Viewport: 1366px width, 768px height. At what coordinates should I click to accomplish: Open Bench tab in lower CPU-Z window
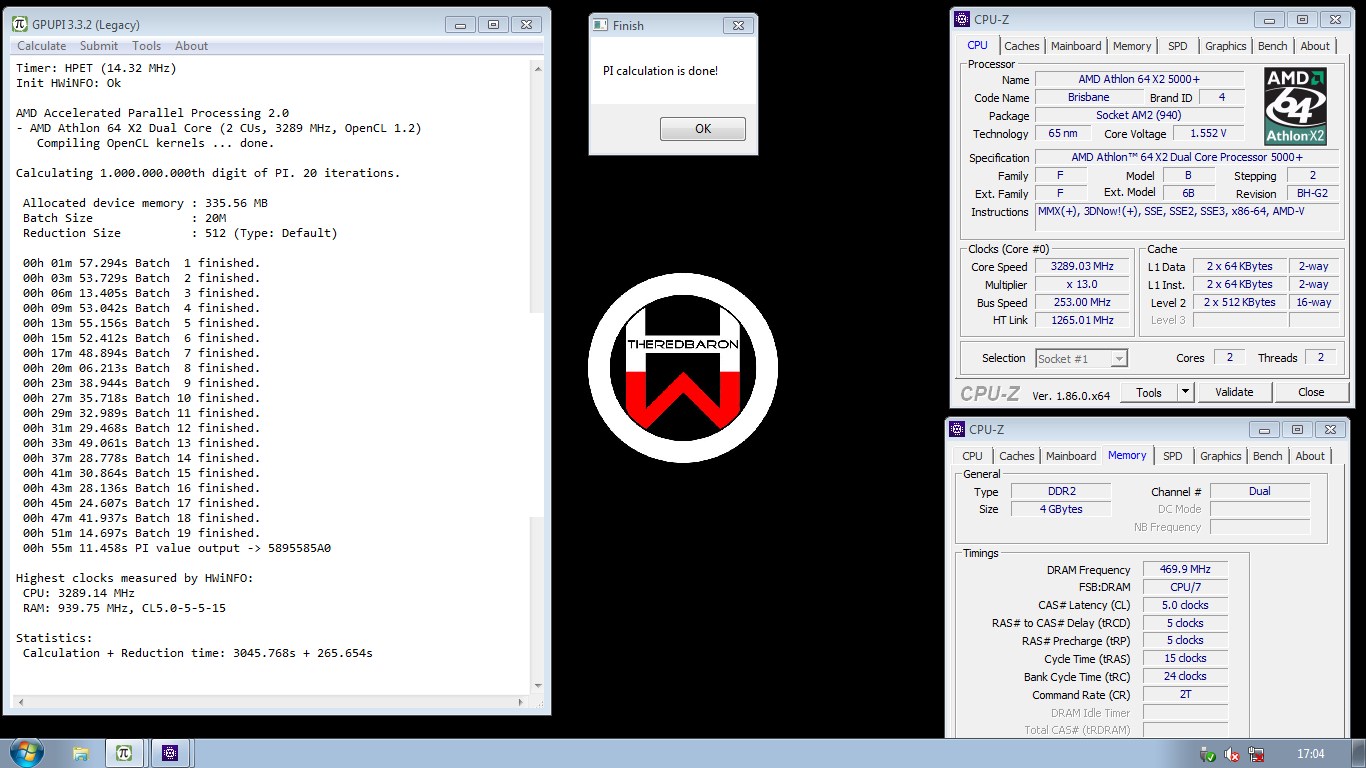[x=1267, y=456]
